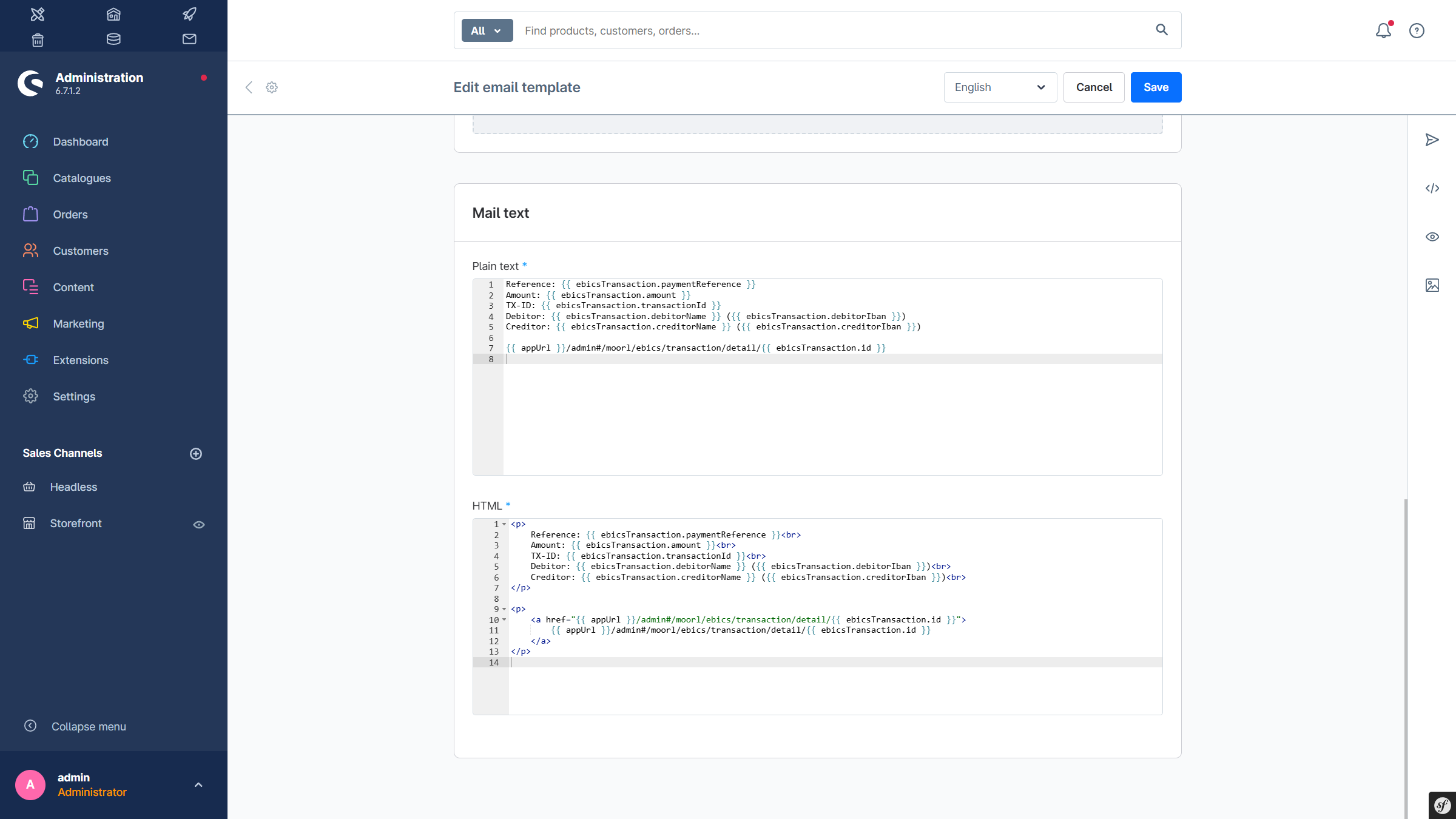Screen dimensions: 1456x819
Task: Click the send test mail icon
Action: coord(1432,140)
